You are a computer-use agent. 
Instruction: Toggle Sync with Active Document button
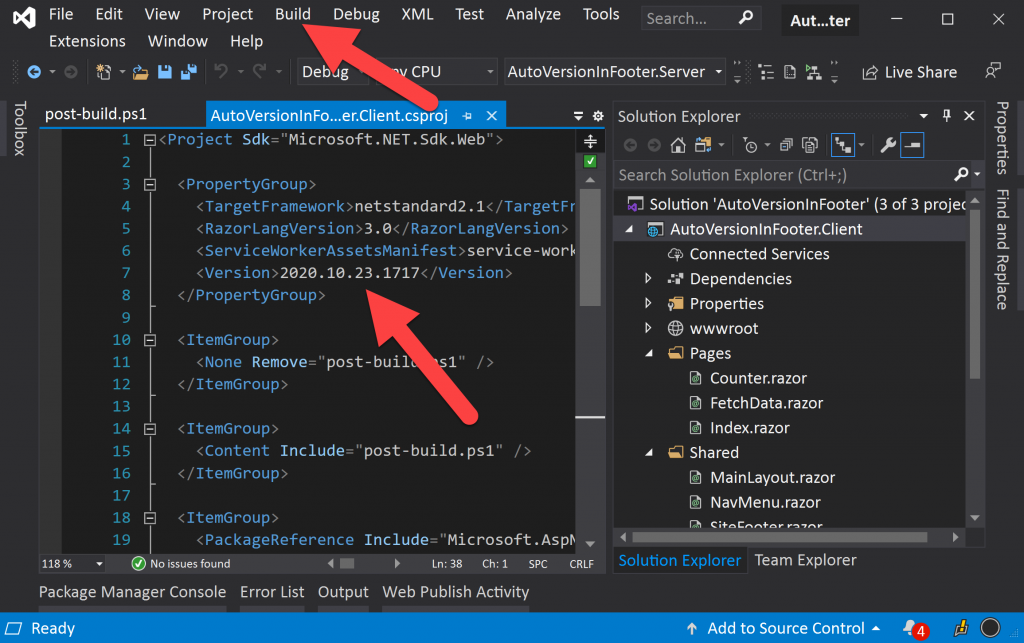click(843, 145)
